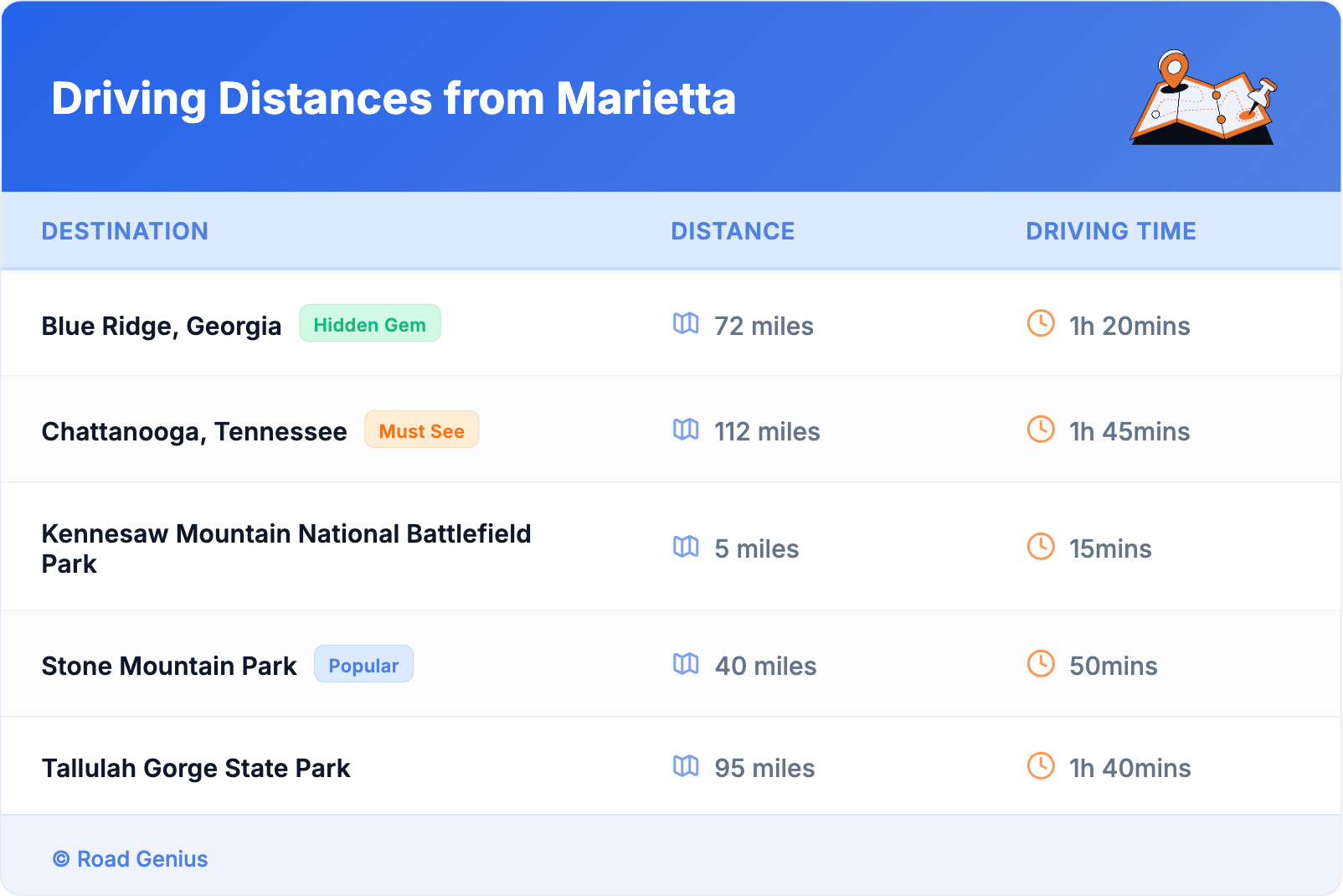
Task: Click the map icon beside 5 miles
Action: [686, 547]
